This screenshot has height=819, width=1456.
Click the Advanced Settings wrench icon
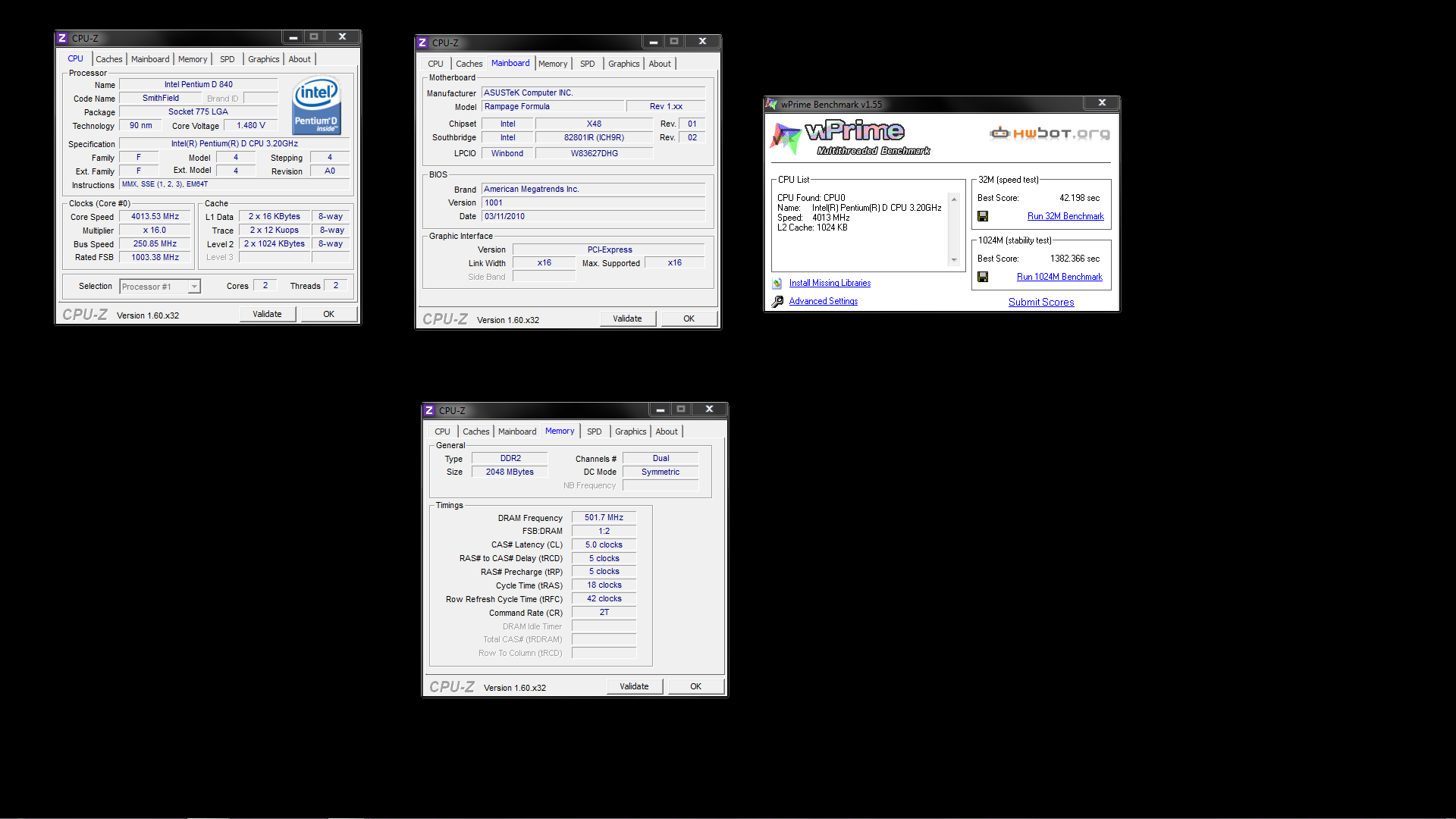click(x=777, y=302)
